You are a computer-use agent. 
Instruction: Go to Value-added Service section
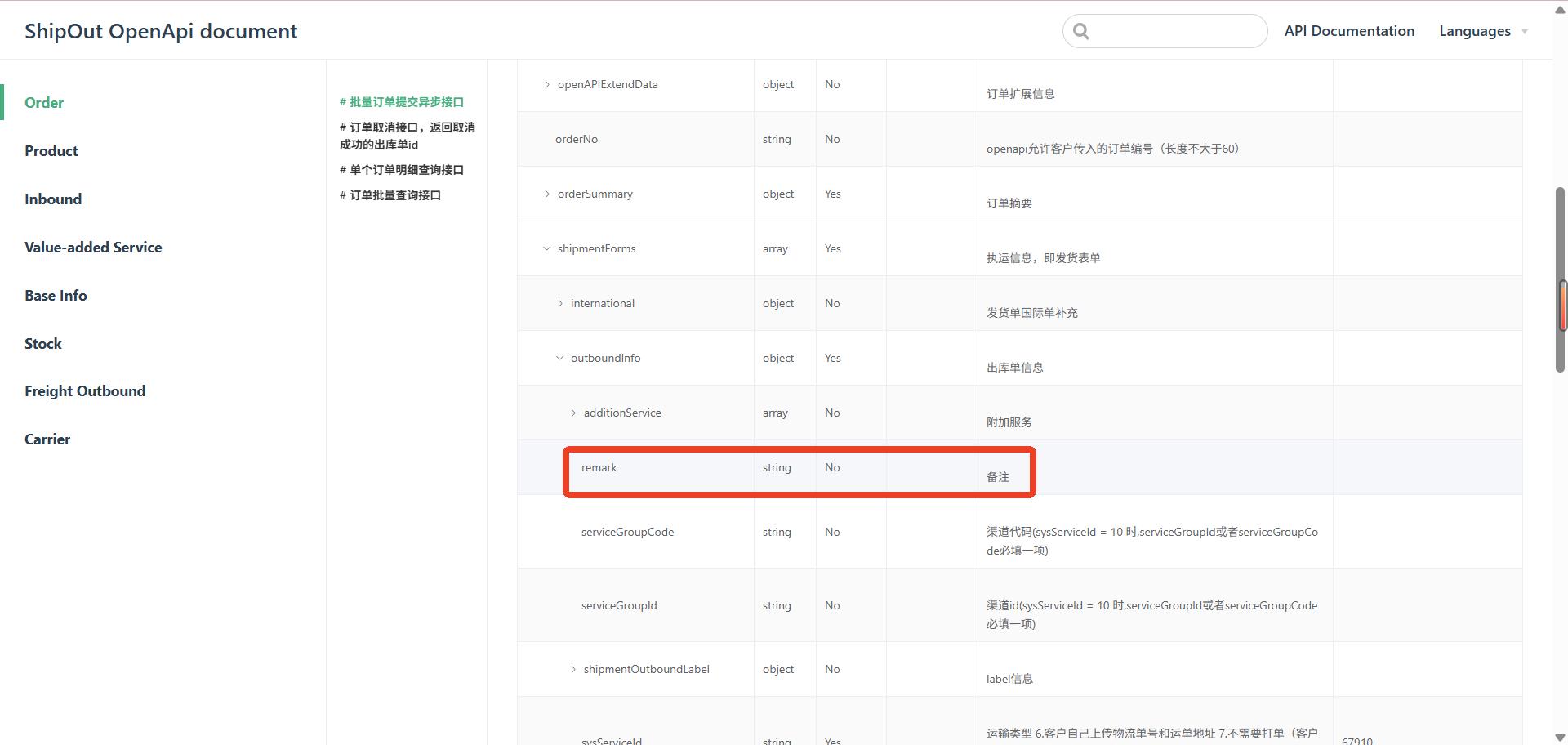pyautogui.click(x=93, y=248)
